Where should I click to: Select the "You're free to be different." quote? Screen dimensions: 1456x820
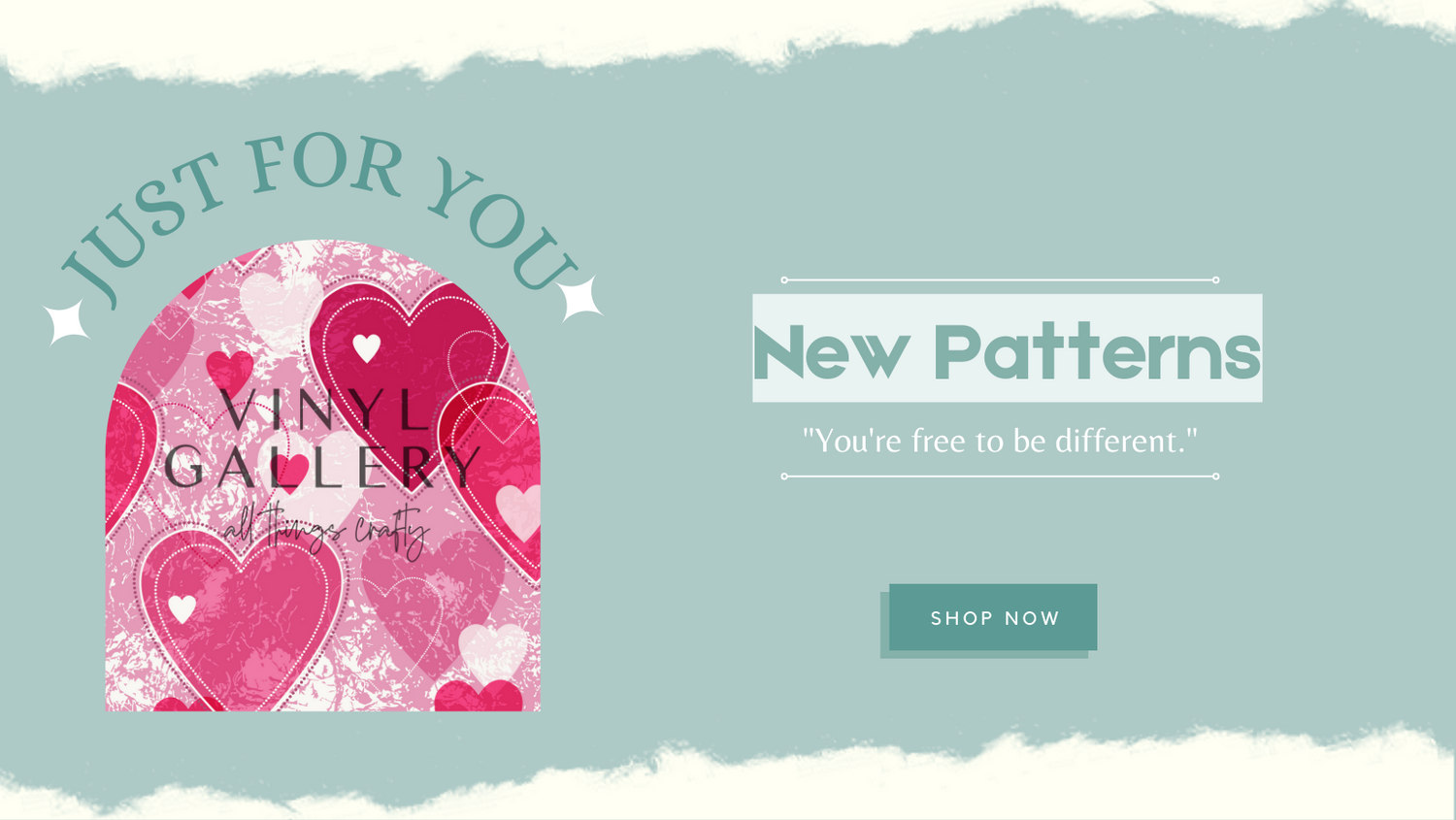[x=1000, y=441]
